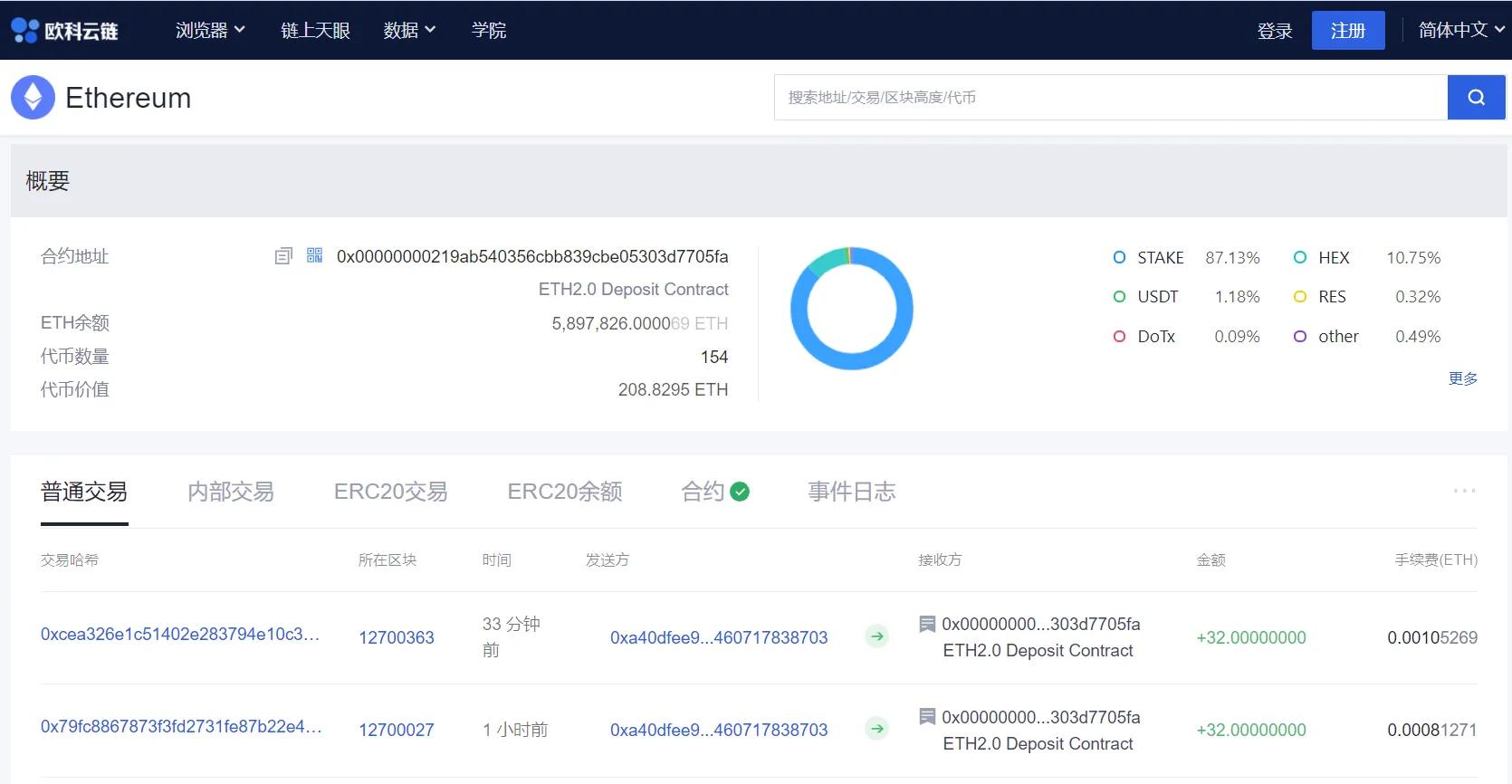Click the 手续费(ETH) column header
Image resolution: width=1512 pixels, height=784 pixels.
pos(1436,560)
